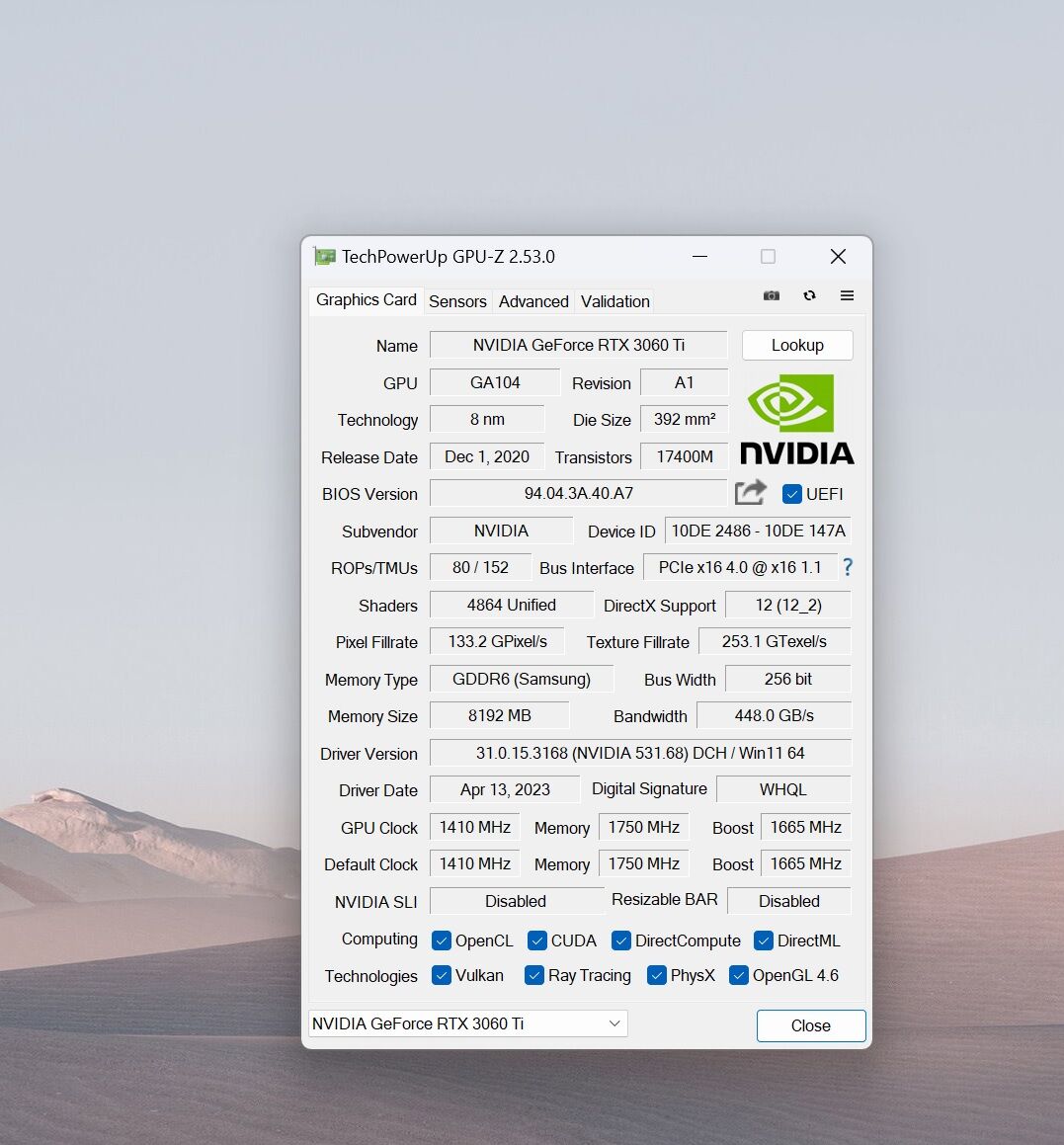Click the Texture Fillrate value 253.1 GTexel/s
Image resolution: width=1064 pixels, height=1145 pixels.
(x=775, y=642)
